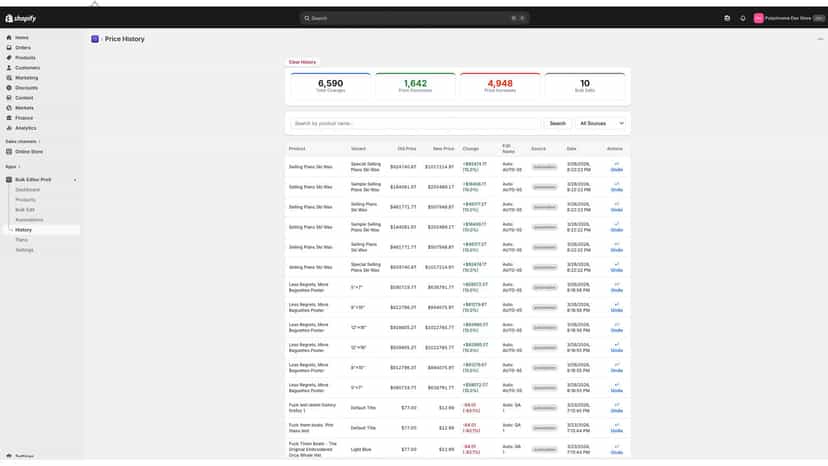Click the Price History page title
This screenshot has width=828, height=466.
coord(125,39)
